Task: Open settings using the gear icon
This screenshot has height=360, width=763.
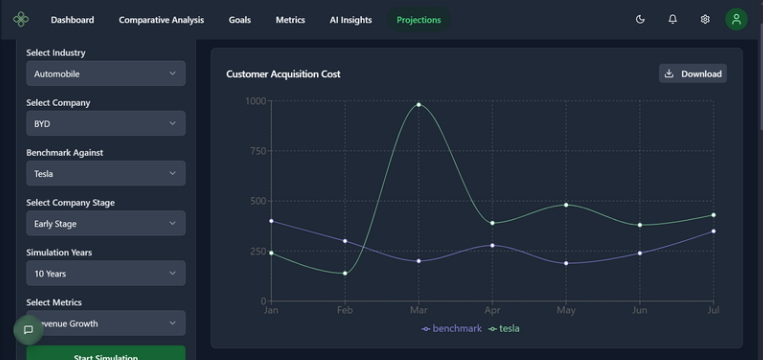Action: pos(705,19)
